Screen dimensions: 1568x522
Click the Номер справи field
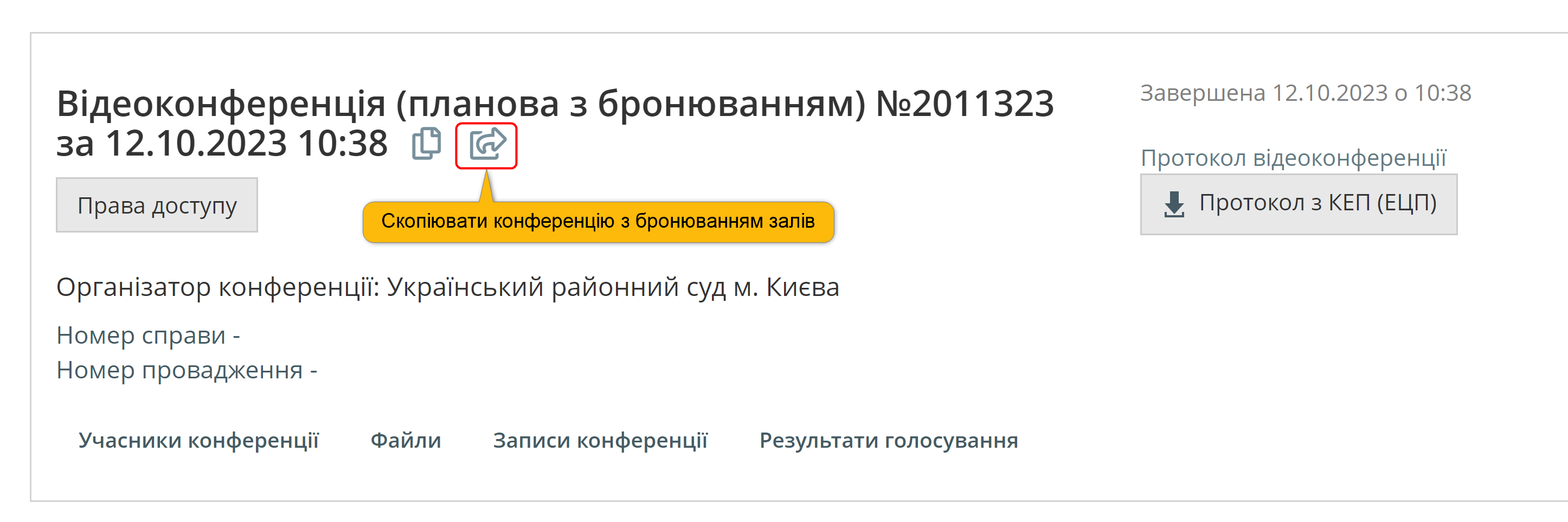pos(149,335)
